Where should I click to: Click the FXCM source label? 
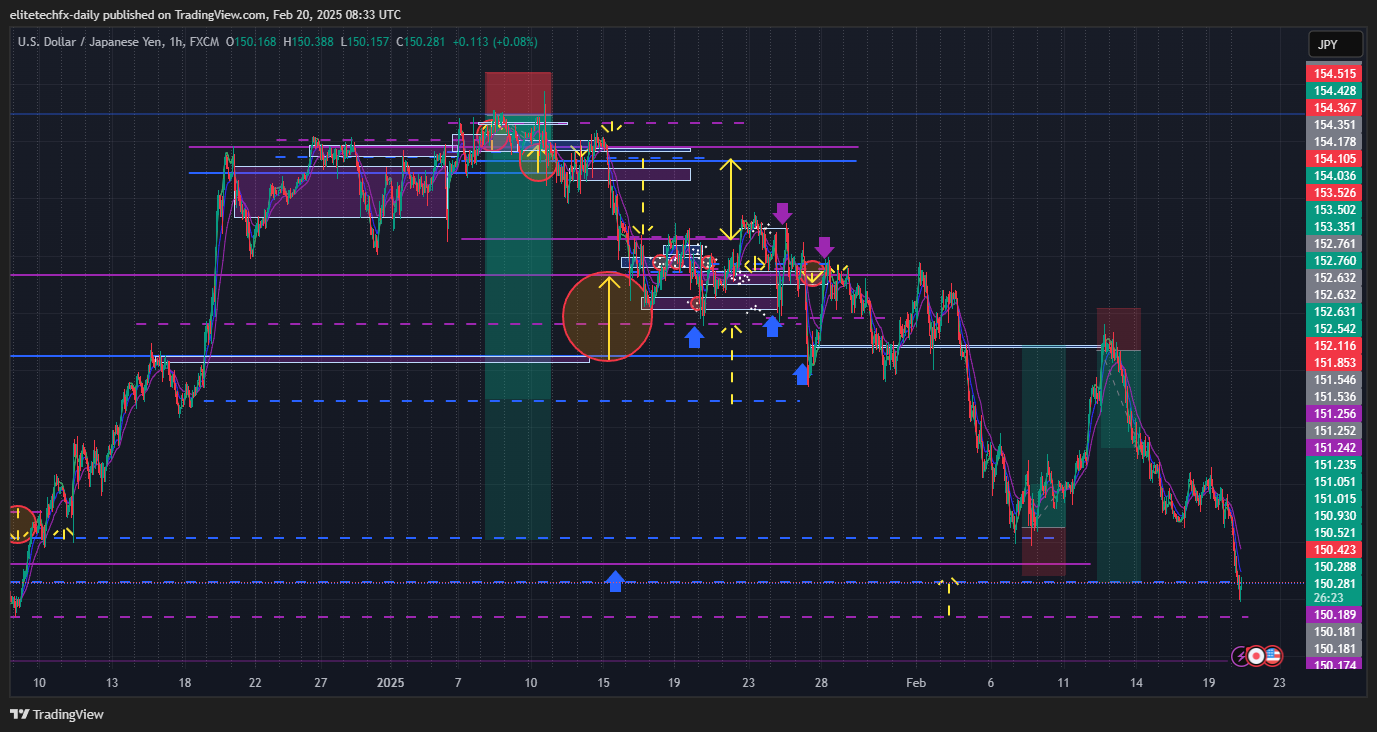(205, 42)
